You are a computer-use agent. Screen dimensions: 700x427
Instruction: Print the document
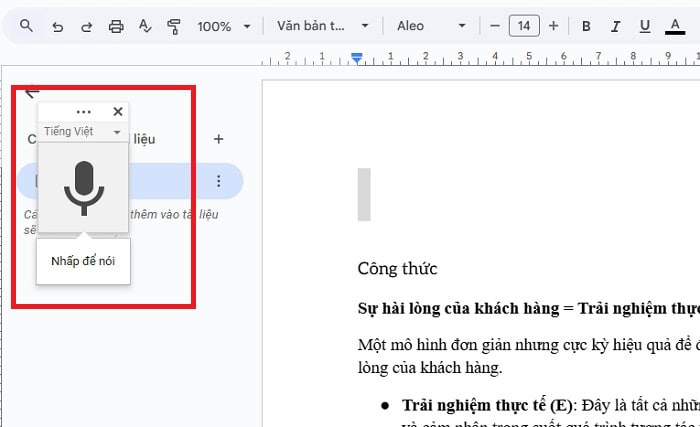pyautogui.click(x=116, y=26)
